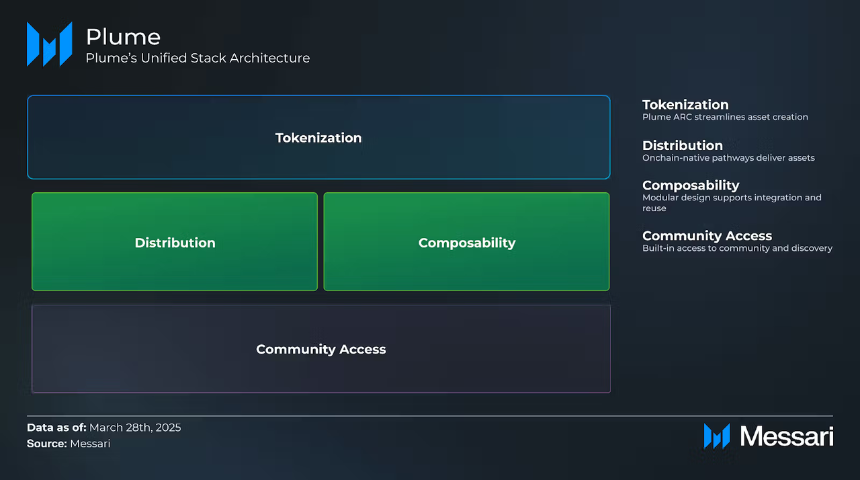Click the 'Source: Messari' label
Image resolution: width=860 pixels, height=480 pixels.
click(69, 443)
